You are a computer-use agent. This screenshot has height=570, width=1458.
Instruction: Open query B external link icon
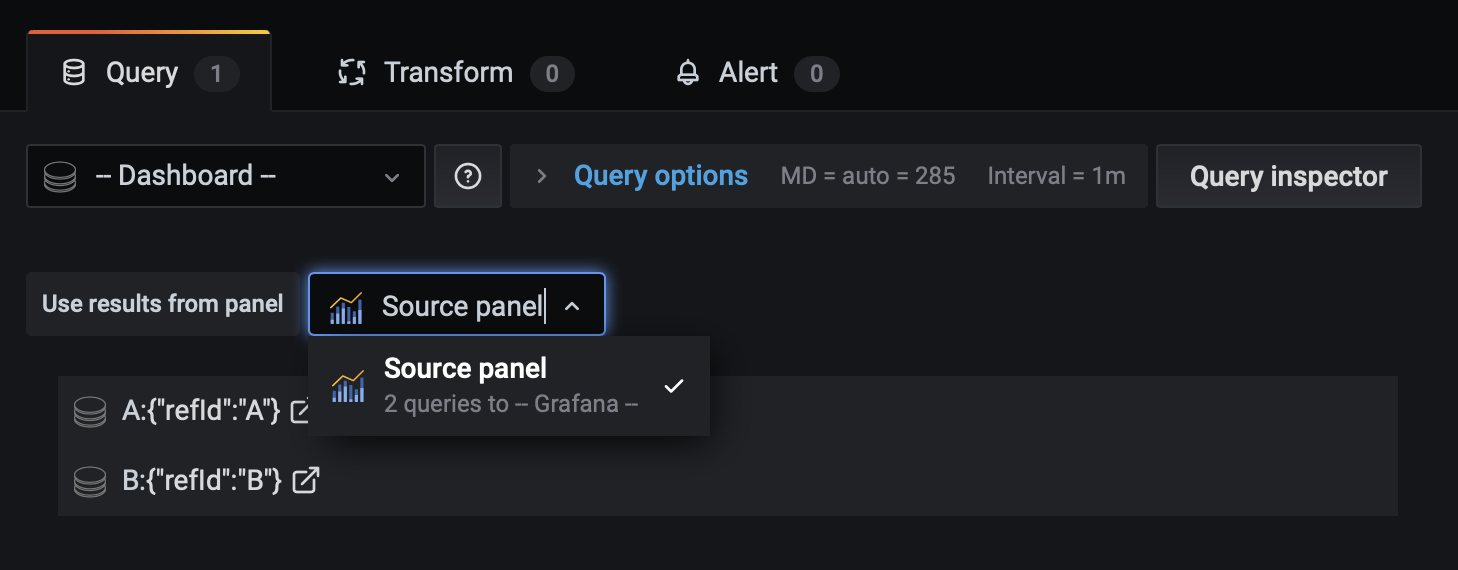(306, 480)
